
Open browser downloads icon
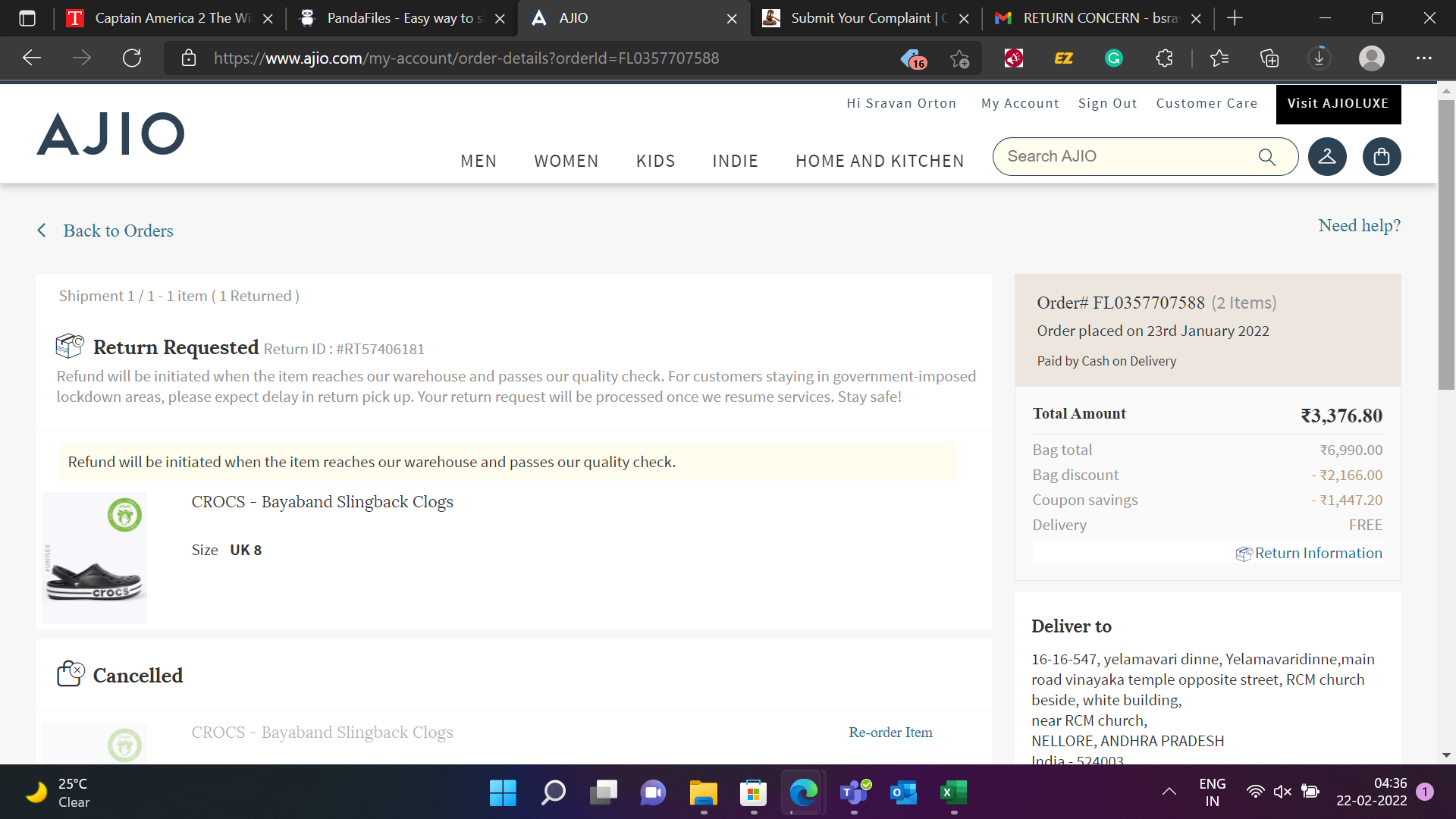click(1319, 58)
